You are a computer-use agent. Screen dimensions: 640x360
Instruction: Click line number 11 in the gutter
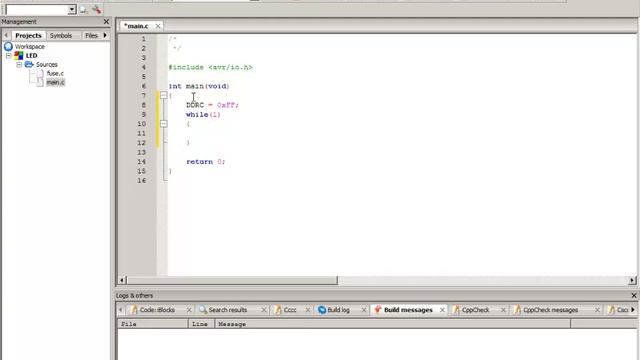pyautogui.click(x=141, y=133)
